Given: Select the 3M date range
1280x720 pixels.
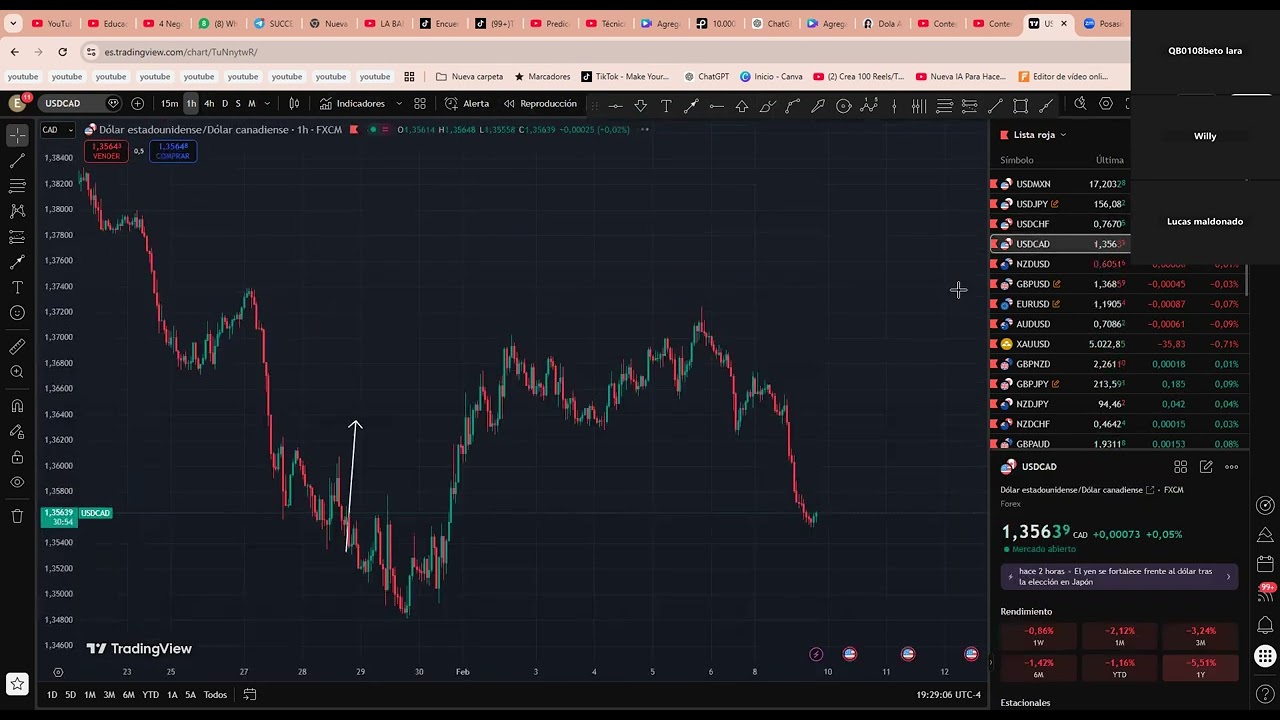Looking at the screenshot, I should coord(109,695).
